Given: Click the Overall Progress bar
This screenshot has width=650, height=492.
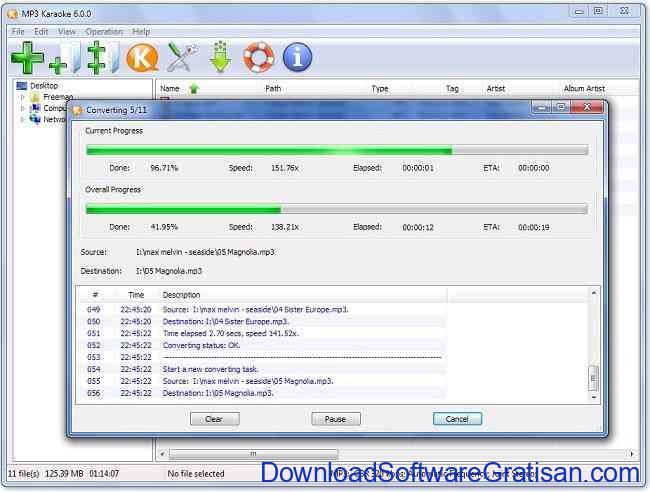Looking at the screenshot, I should tap(337, 209).
